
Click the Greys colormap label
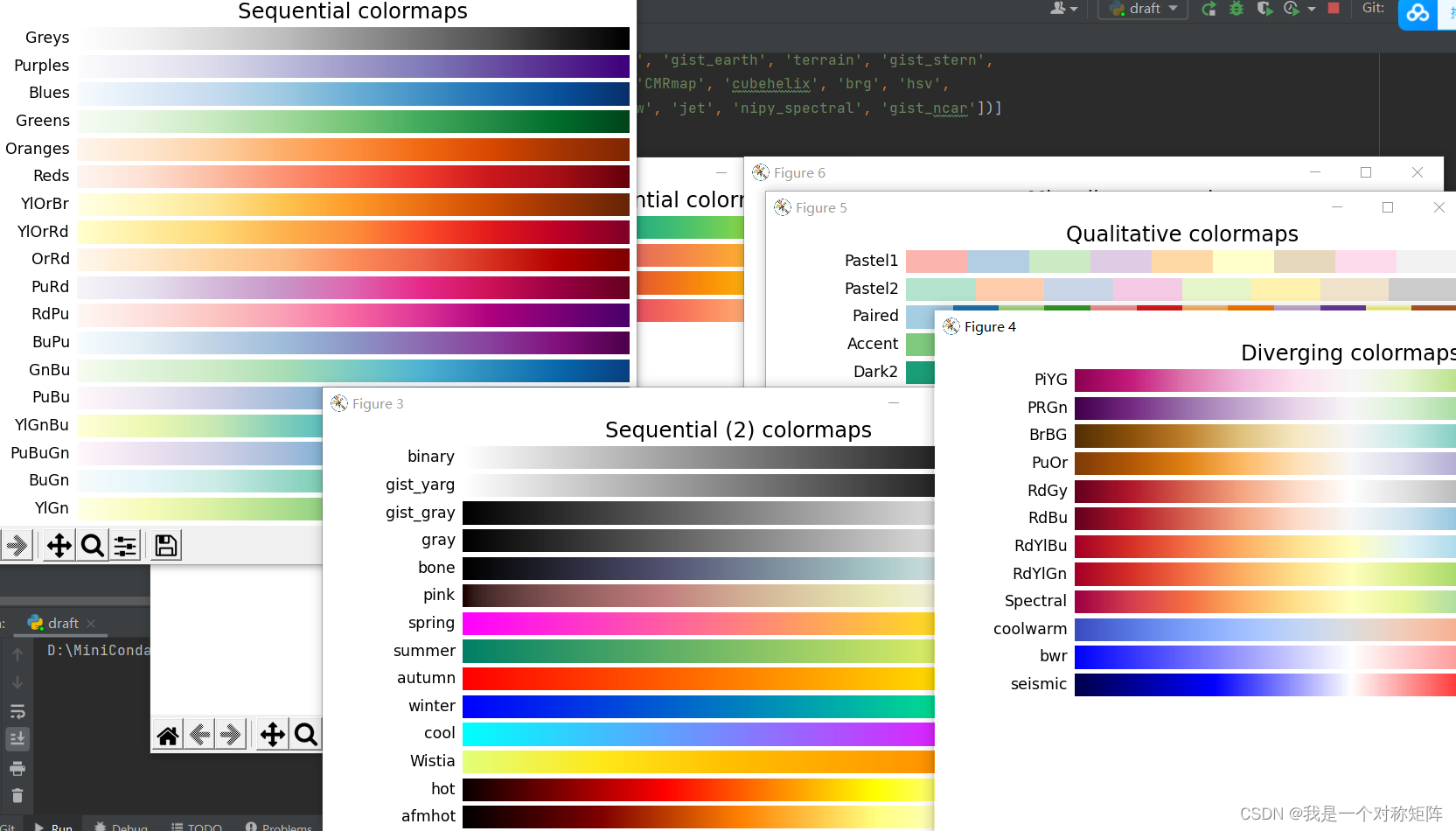click(47, 38)
